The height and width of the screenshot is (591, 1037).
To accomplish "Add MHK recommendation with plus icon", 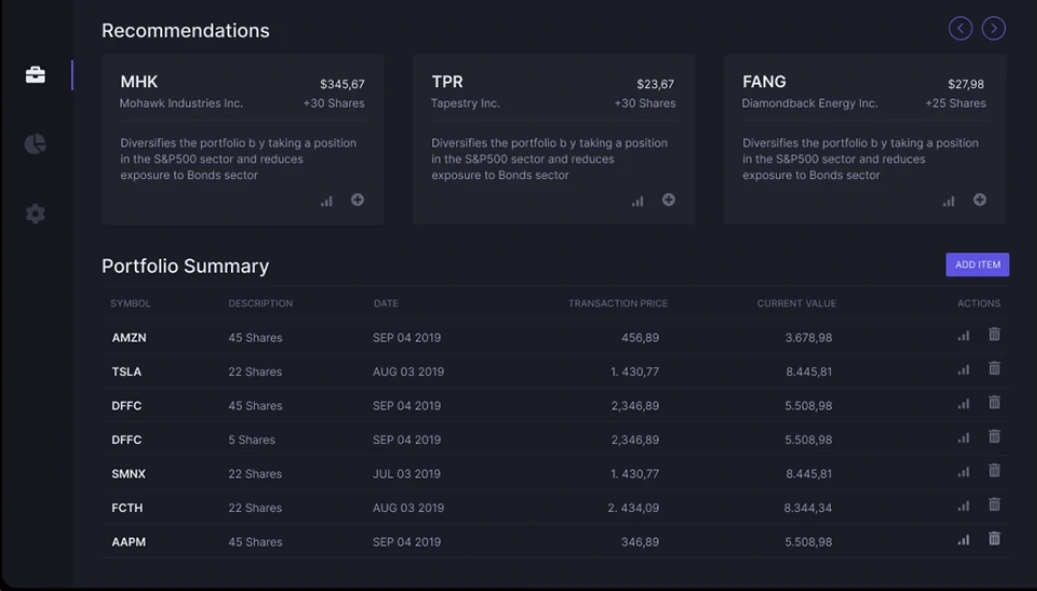I will [357, 200].
